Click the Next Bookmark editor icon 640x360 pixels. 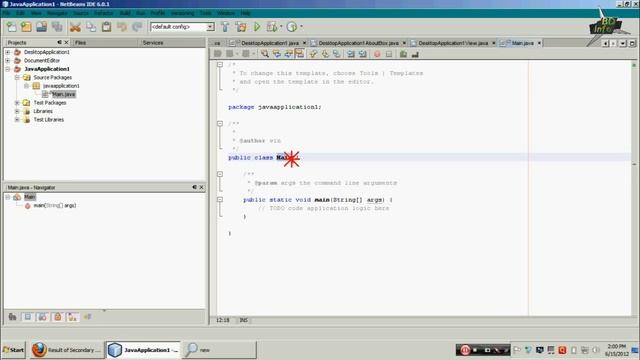[x=325, y=54]
